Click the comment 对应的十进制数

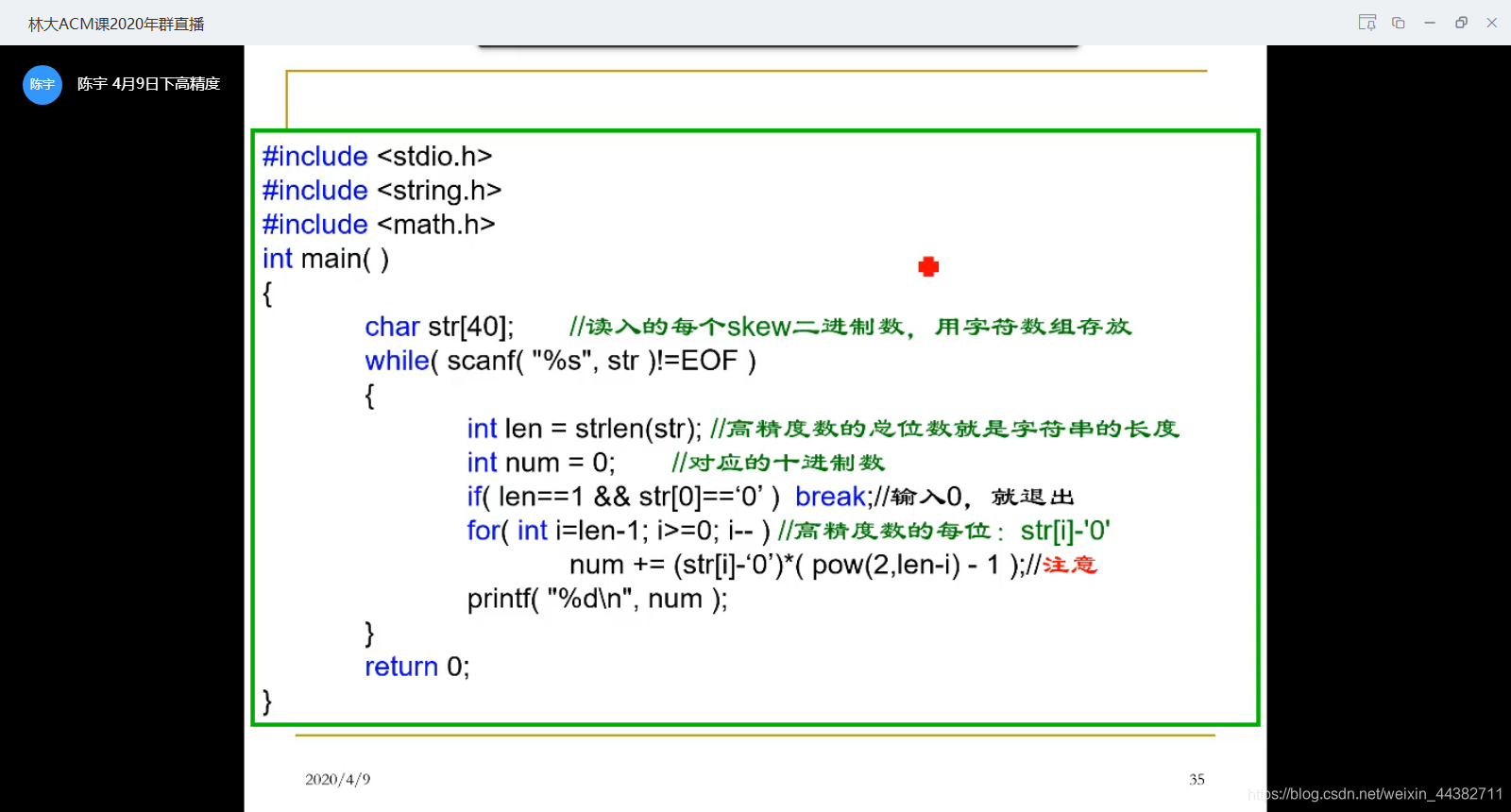(778, 463)
